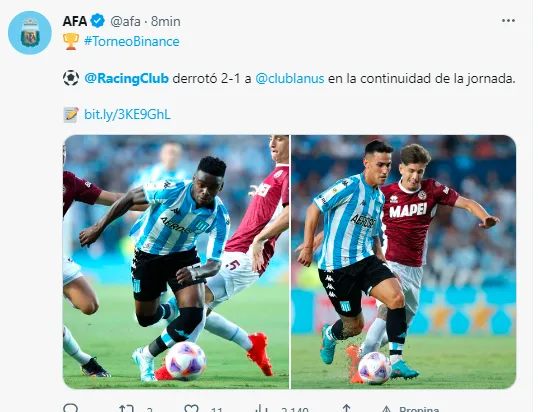Click the AFA account name
The width and height of the screenshot is (538, 412).
pyautogui.click(x=75, y=21)
